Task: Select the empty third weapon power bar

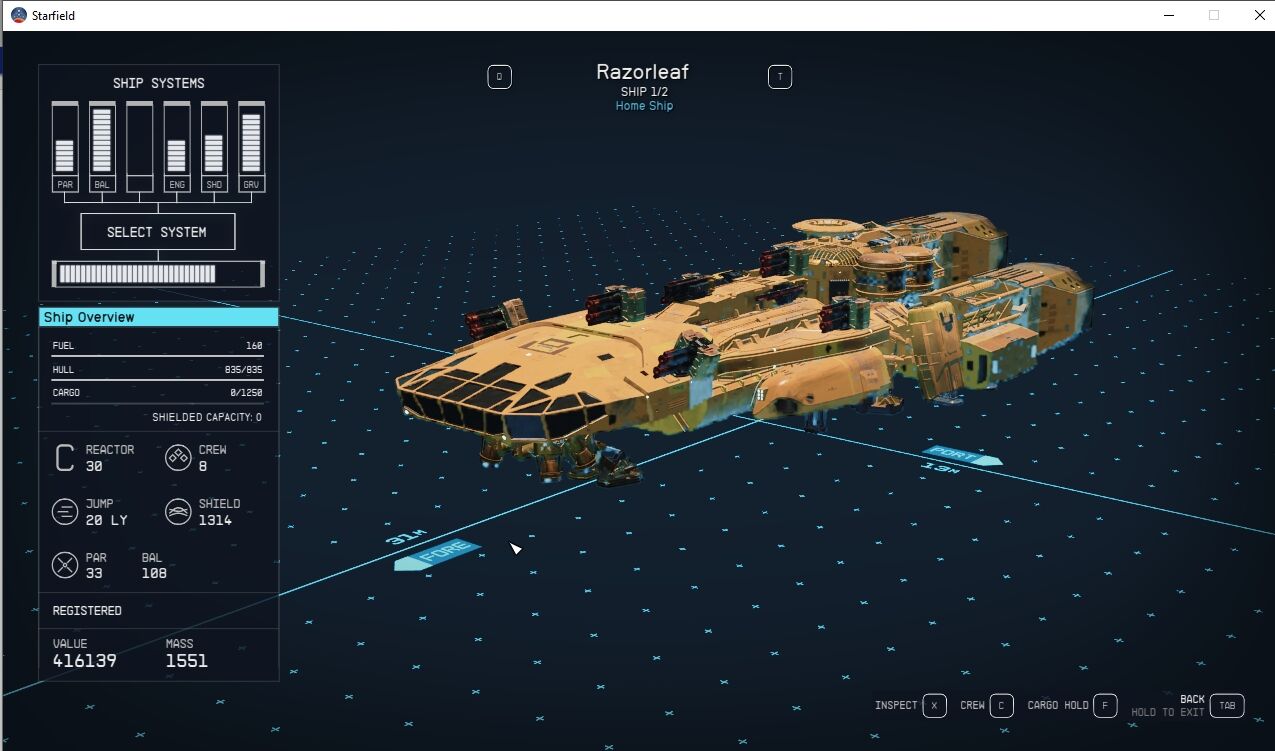Action: pyautogui.click(x=139, y=147)
